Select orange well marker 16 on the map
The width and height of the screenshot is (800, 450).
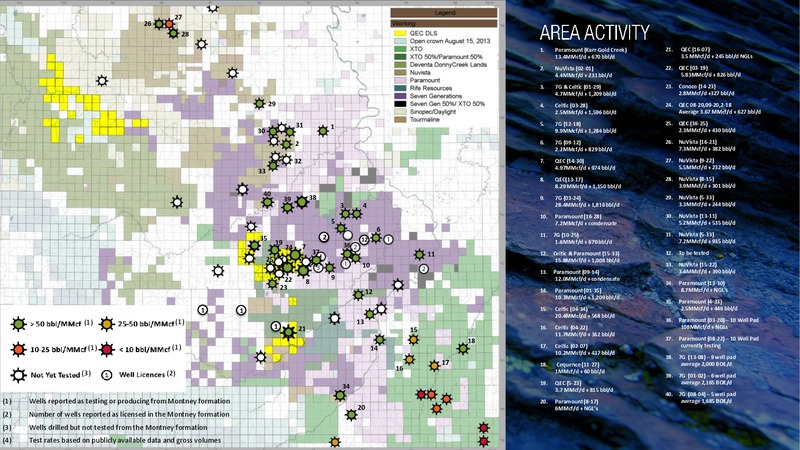coord(409,360)
